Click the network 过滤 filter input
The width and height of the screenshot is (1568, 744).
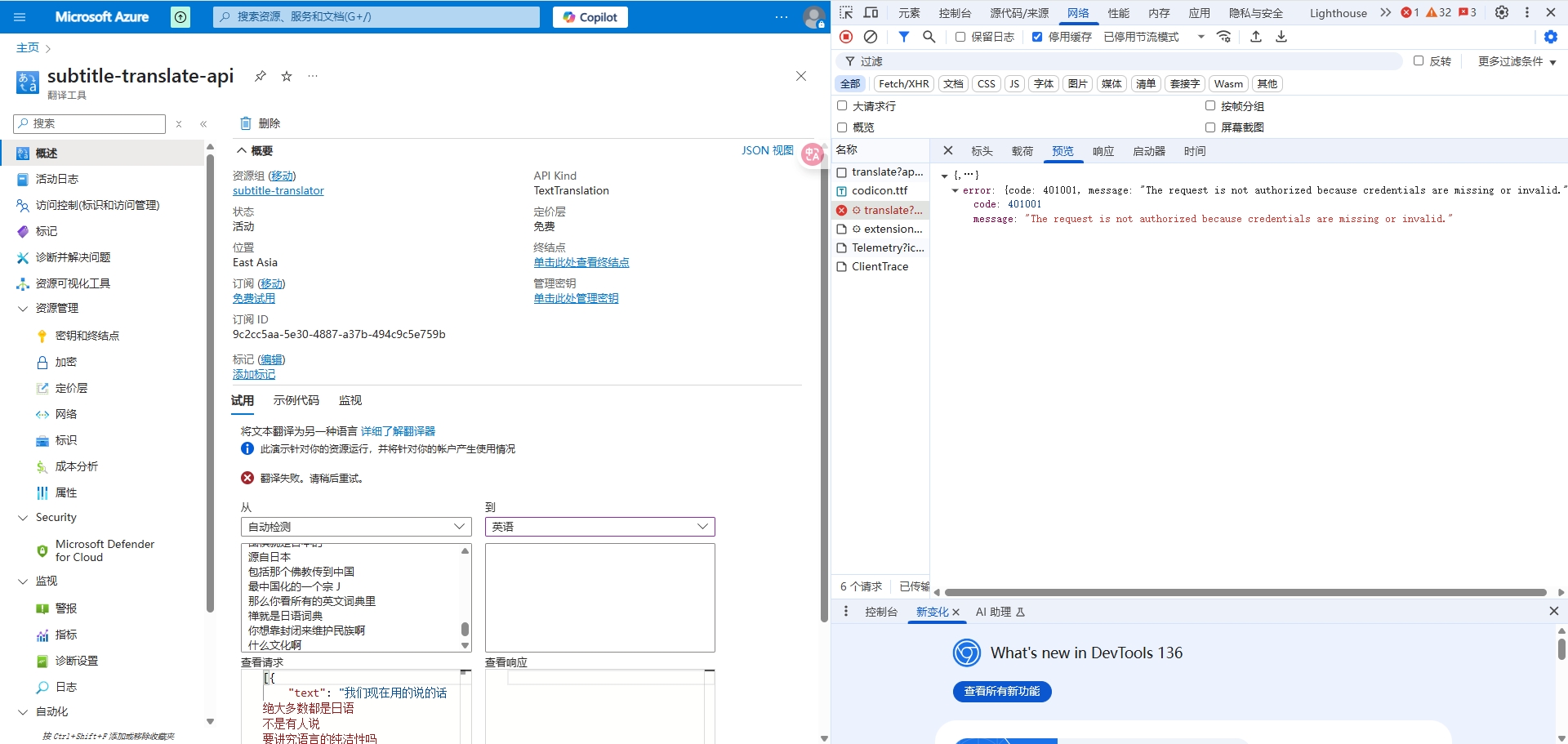tap(1119, 61)
